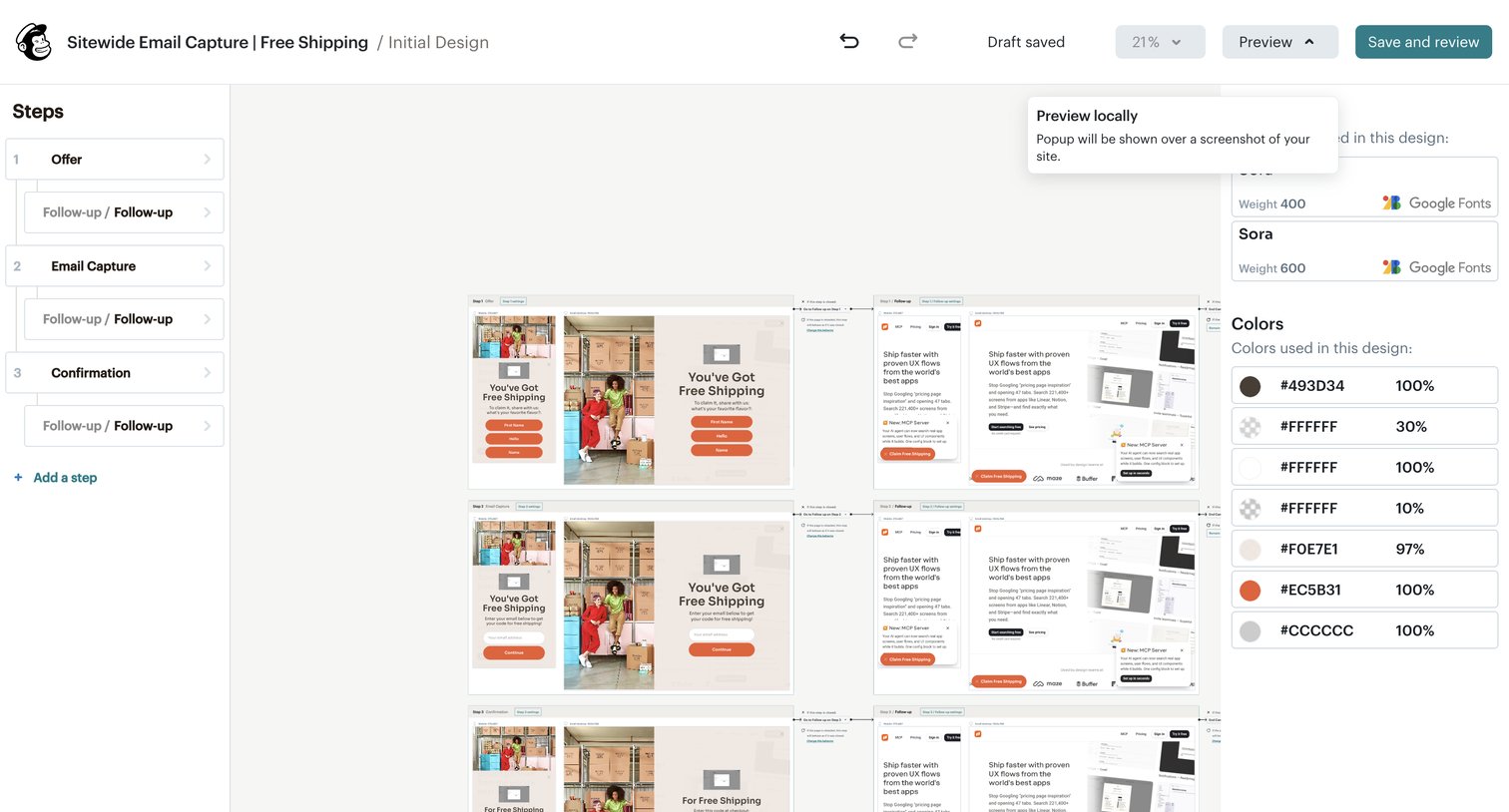Viewport: 1509px width, 812px height.
Task: Select the Step 1 Follow-up design frame
Action: 1036,392
